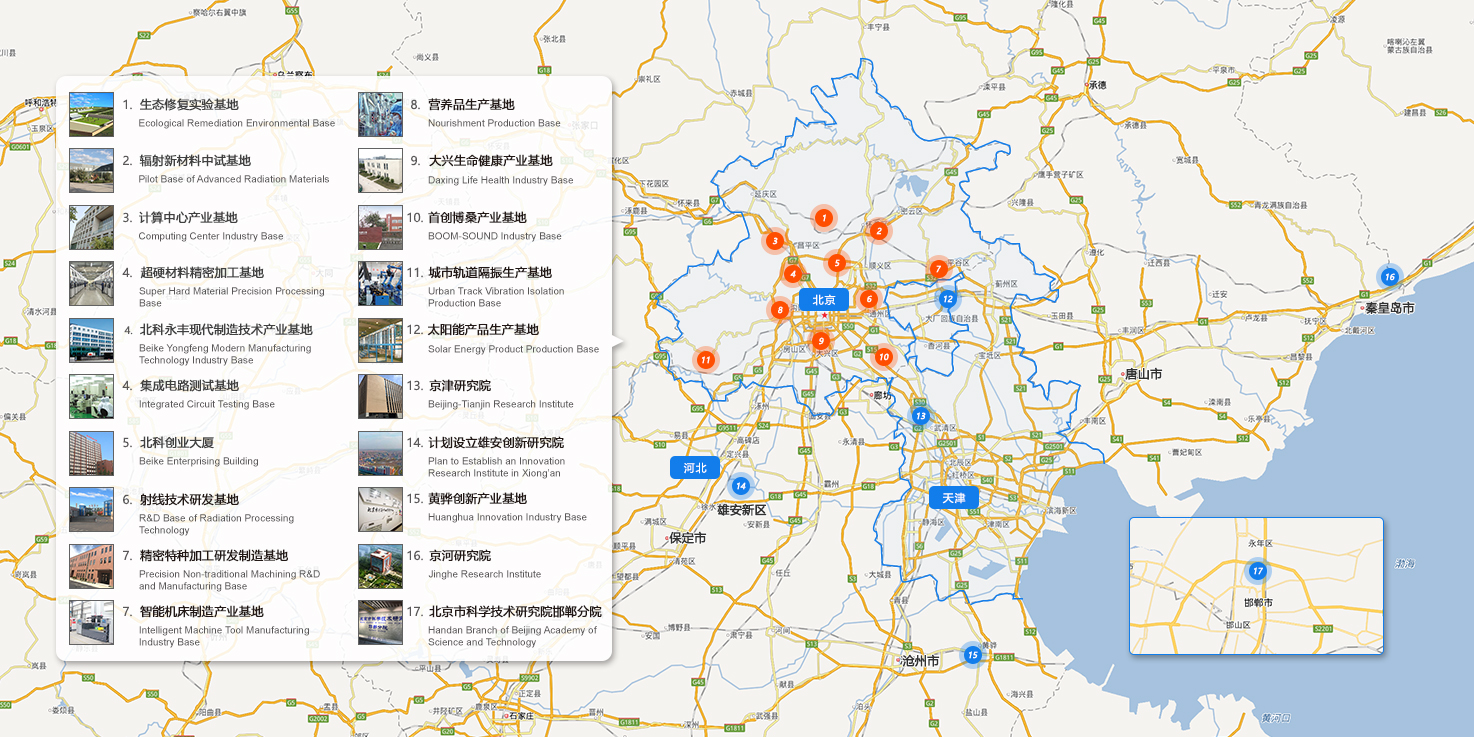Select thumbnail for 计划设立雄安创新研究院

380,453
